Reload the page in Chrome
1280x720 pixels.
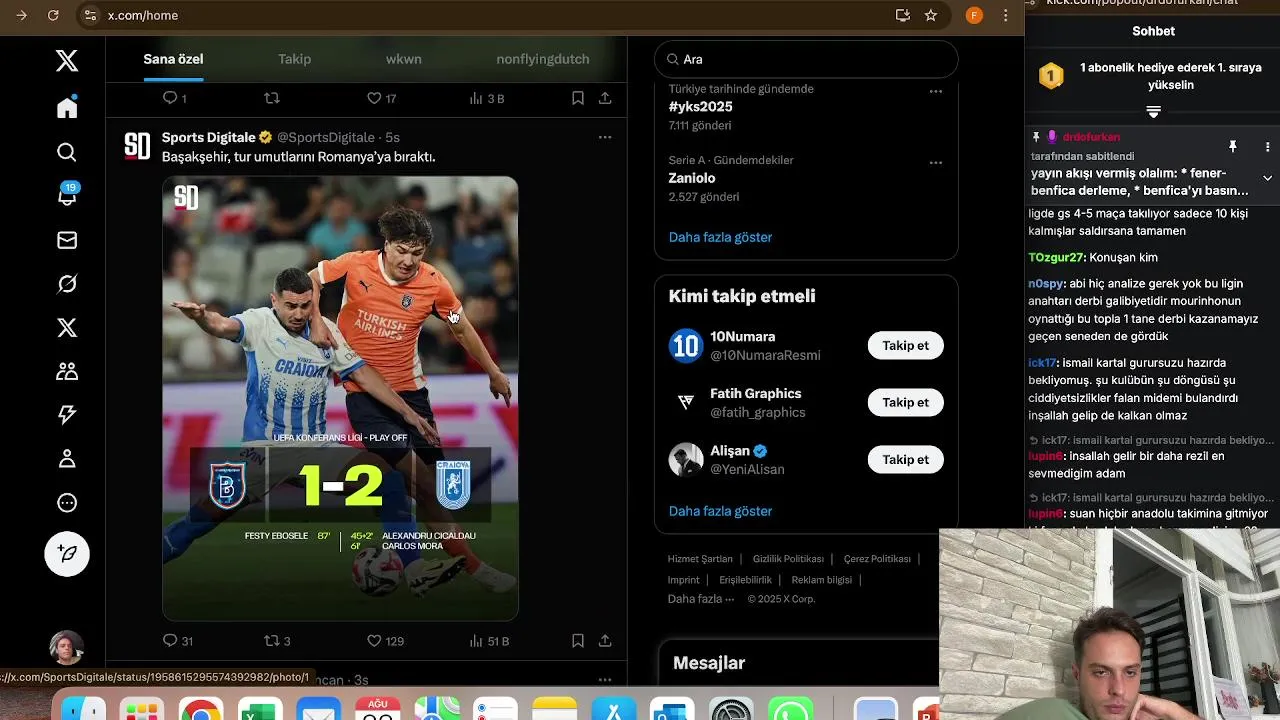pos(53,15)
